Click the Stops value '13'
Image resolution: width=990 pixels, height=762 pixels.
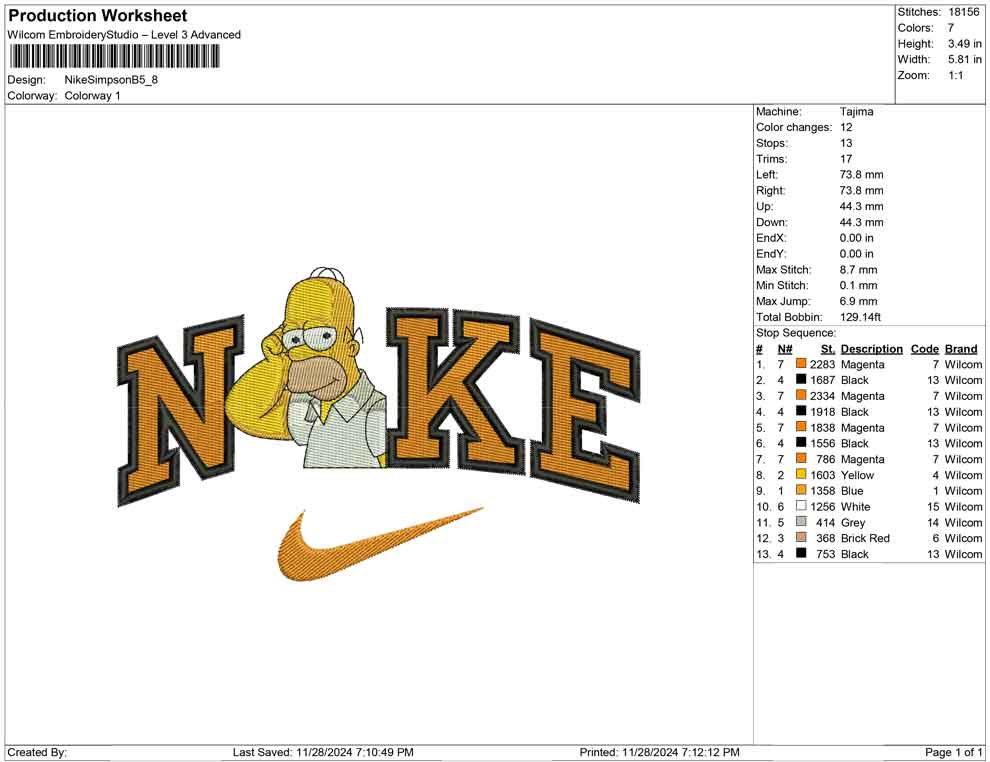[846, 143]
